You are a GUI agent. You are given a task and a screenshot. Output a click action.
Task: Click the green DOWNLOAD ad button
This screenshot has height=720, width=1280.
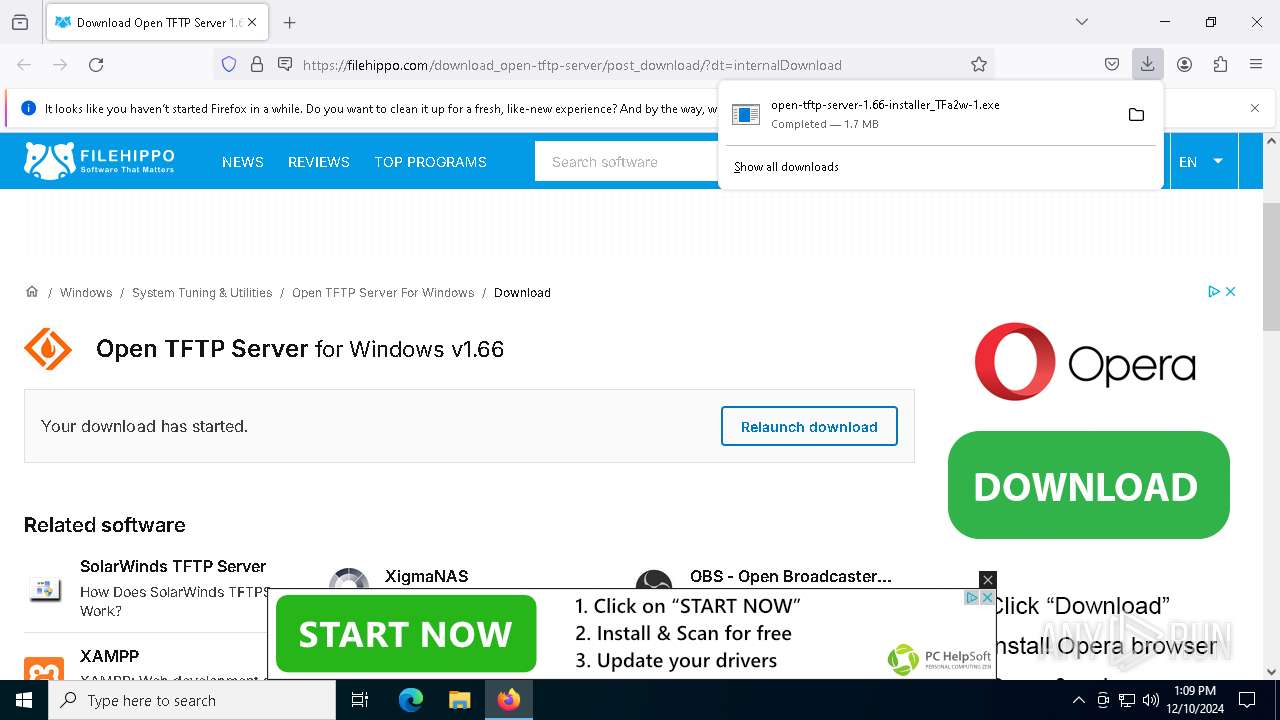pyautogui.click(x=1088, y=485)
